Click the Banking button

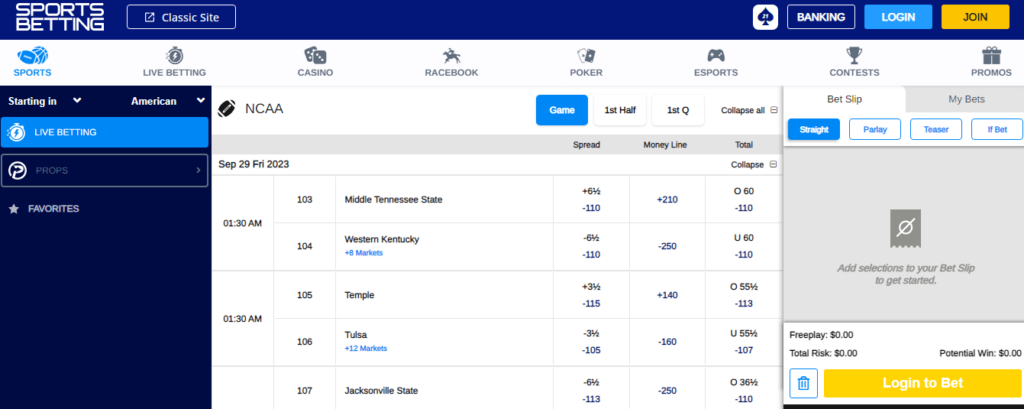point(821,17)
